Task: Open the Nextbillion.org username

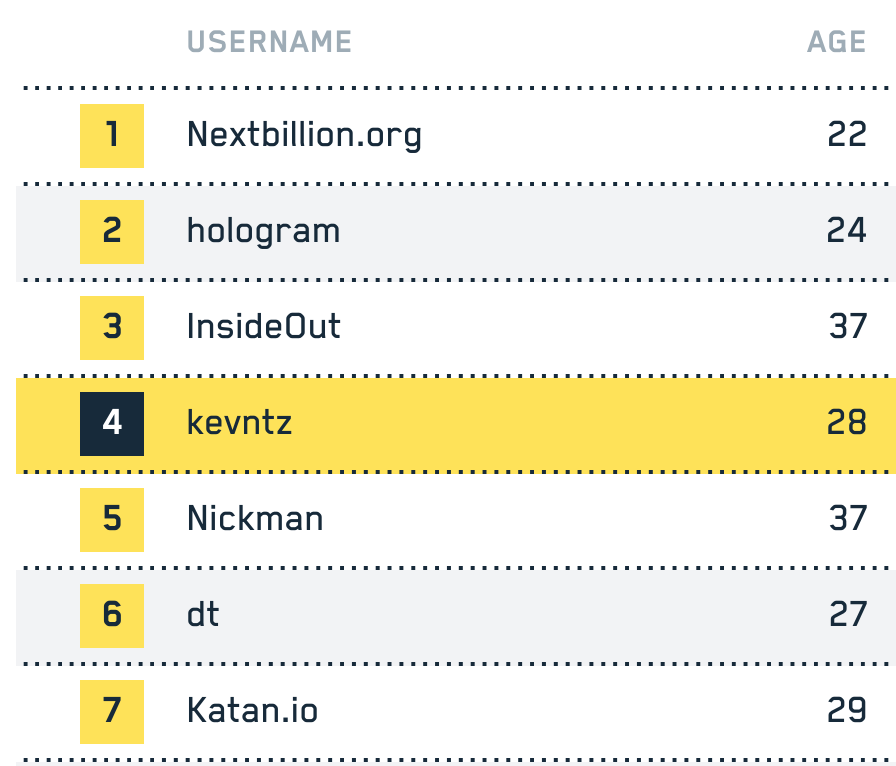Action: coord(304,135)
